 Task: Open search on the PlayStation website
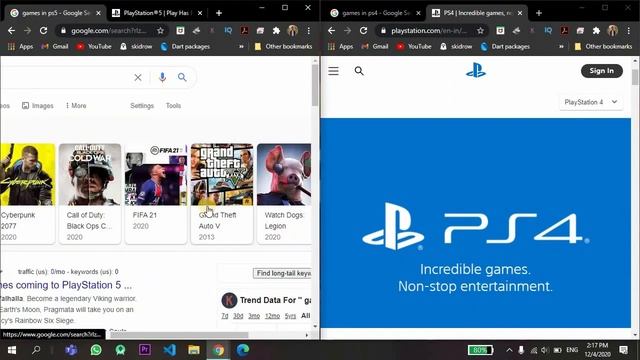[359, 71]
